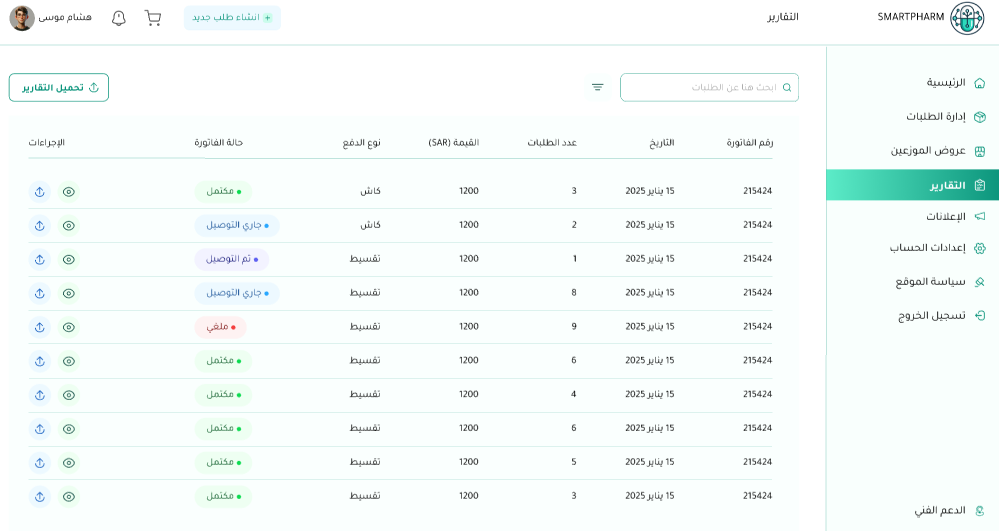Click upload icon in first invoice row
This screenshot has height=531, width=999.
click(x=39, y=192)
